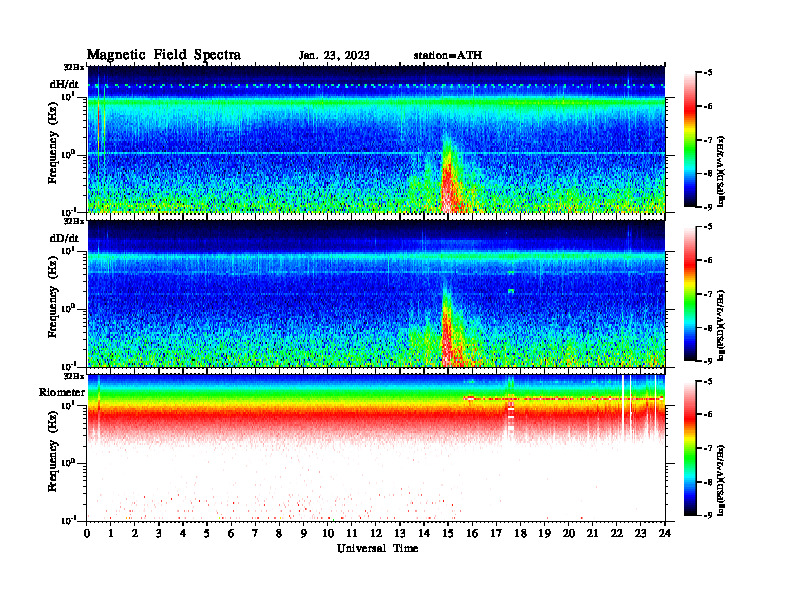Click hour 9 on the Universal Time axis

point(304,533)
